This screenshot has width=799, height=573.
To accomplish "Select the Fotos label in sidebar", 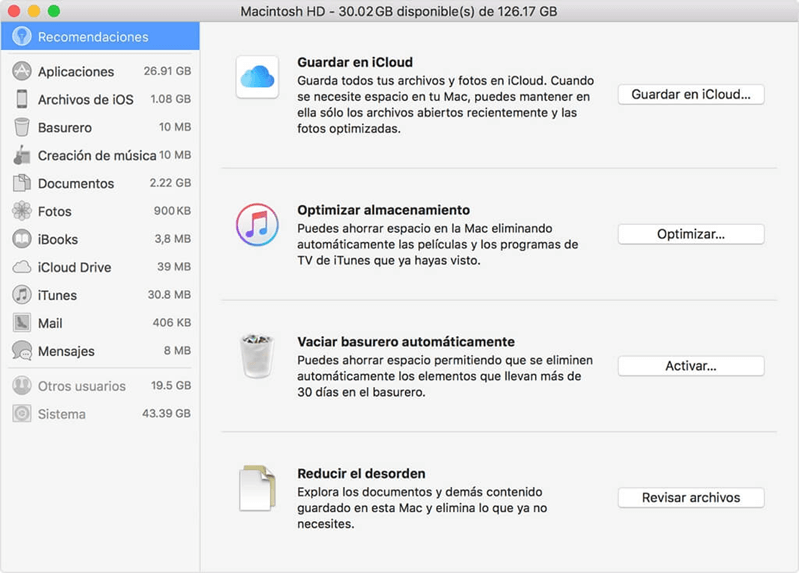I will (55, 211).
